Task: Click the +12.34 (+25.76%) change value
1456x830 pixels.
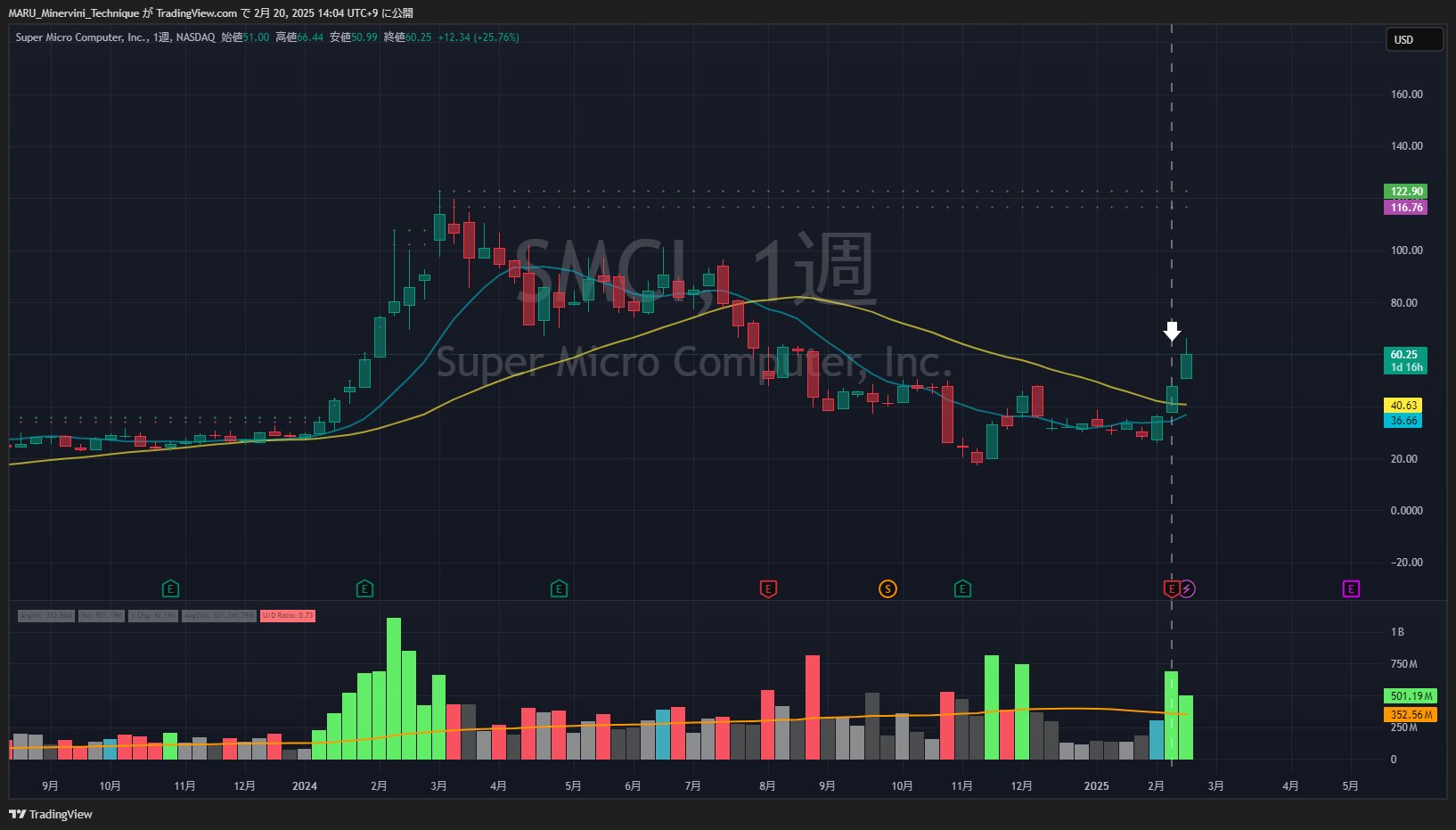Action: [479, 37]
